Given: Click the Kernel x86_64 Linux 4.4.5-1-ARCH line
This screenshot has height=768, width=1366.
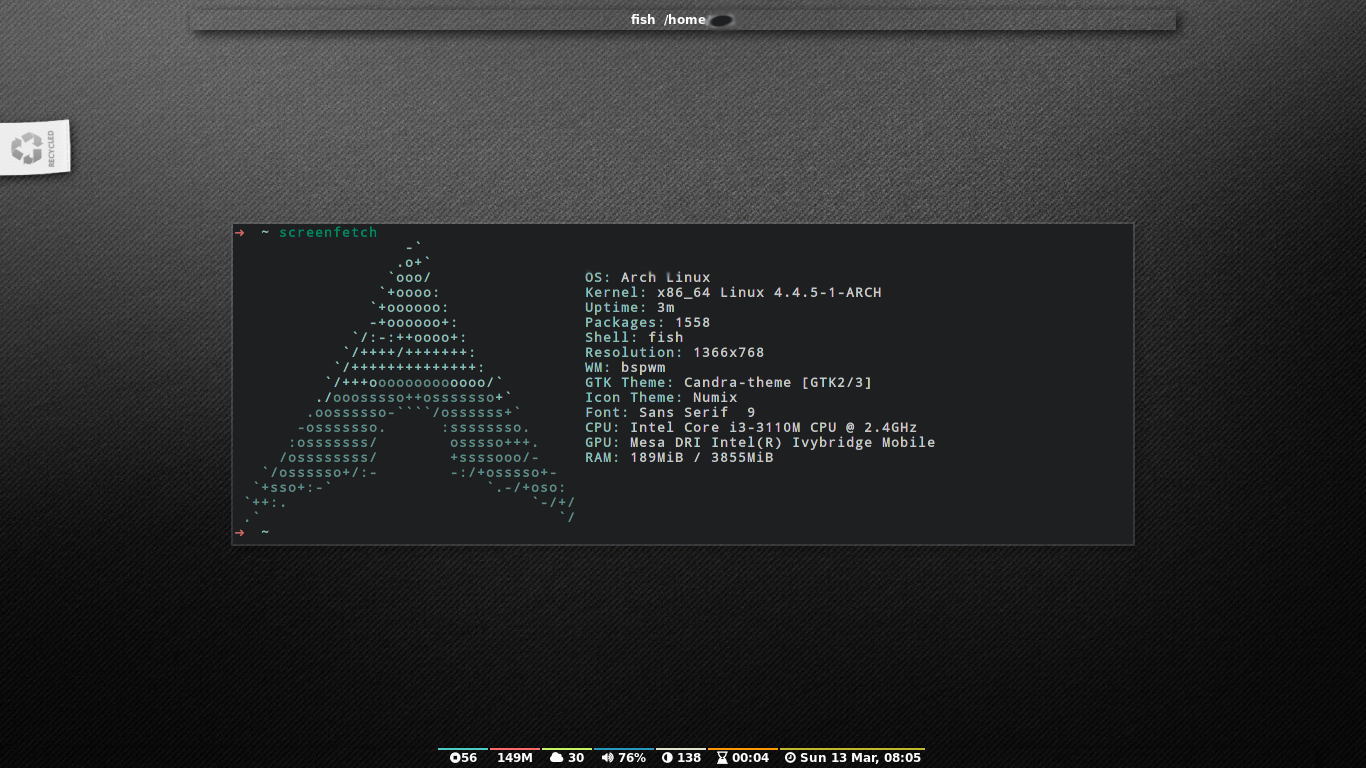Looking at the screenshot, I should tap(733, 292).
